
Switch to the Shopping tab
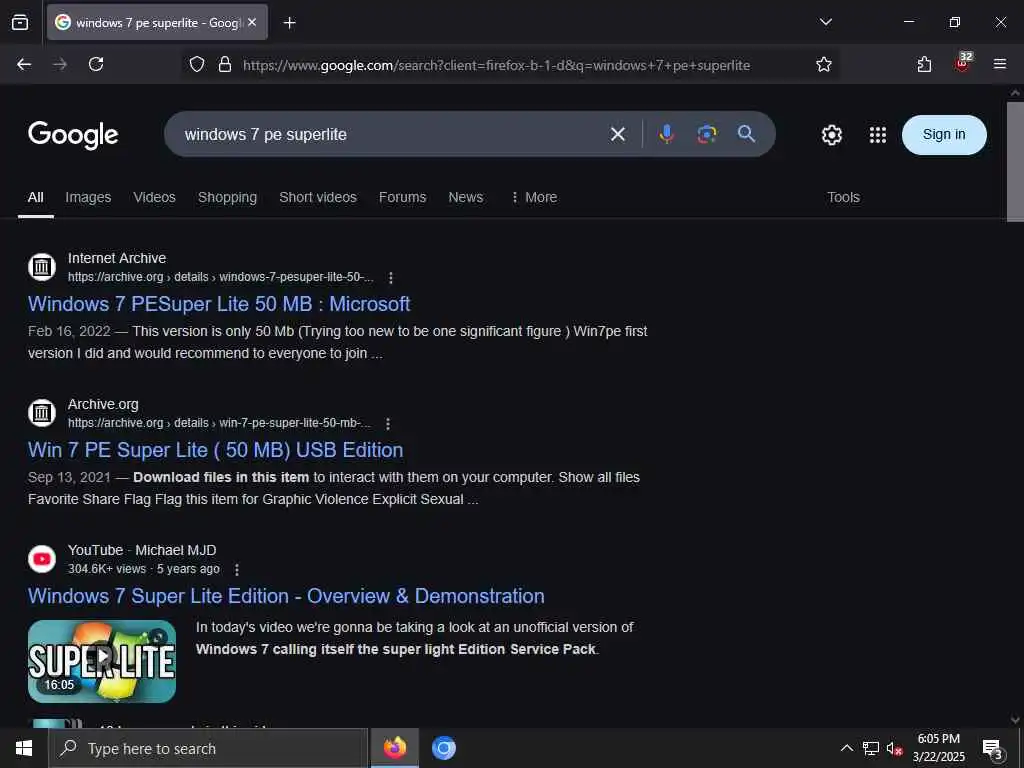(227, 197)
